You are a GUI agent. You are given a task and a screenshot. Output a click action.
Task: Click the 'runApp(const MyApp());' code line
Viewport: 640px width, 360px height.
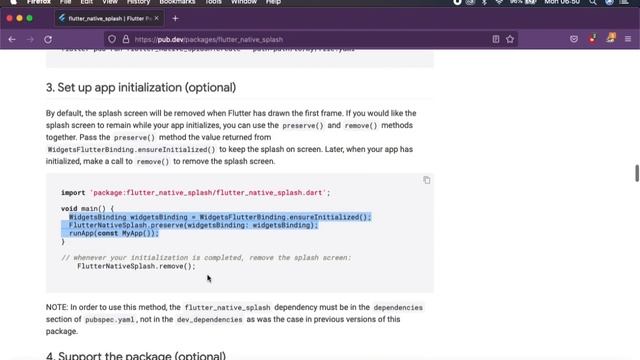click(x=113, y=233)
